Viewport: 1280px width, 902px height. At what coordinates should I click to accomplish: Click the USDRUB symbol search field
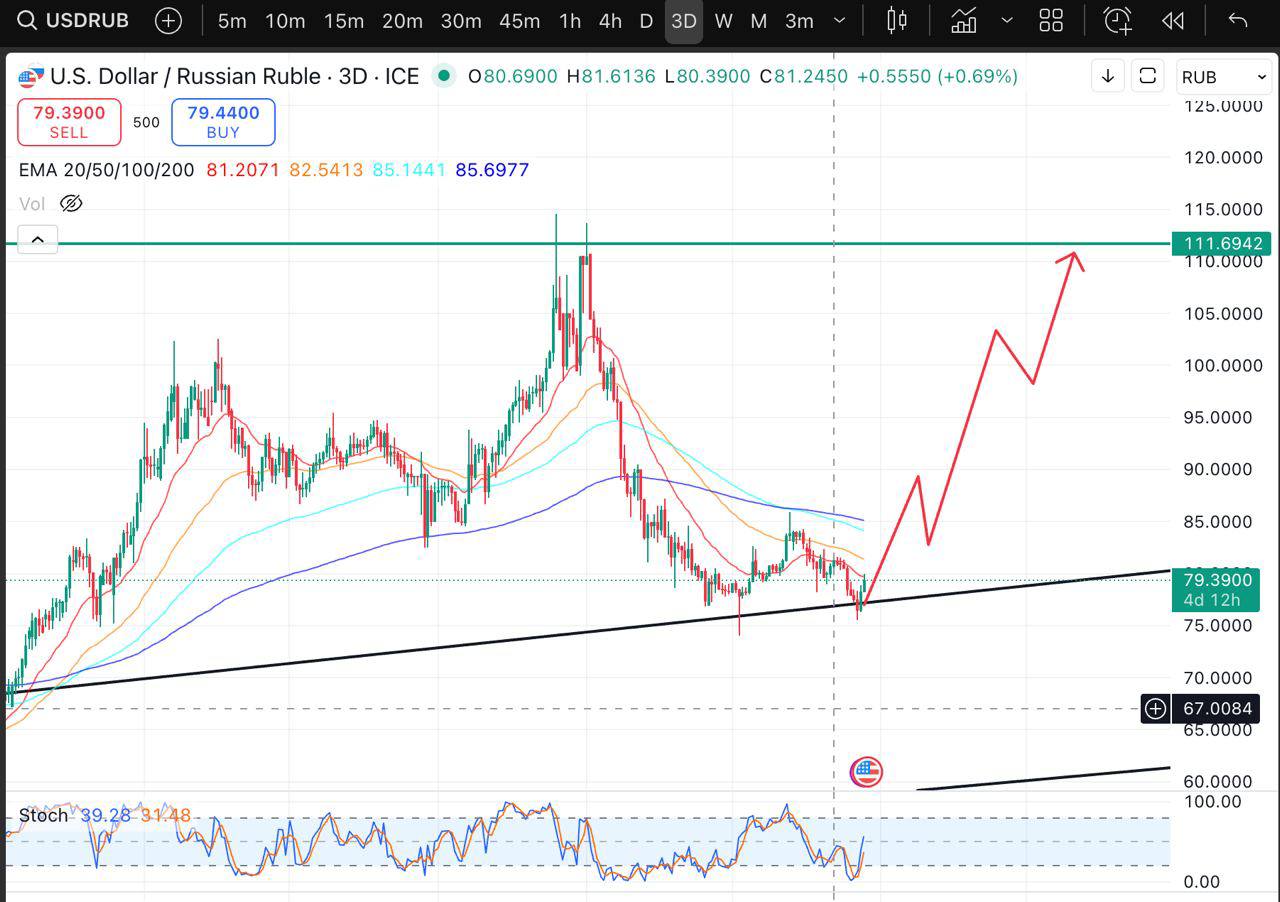click(74, 21)
